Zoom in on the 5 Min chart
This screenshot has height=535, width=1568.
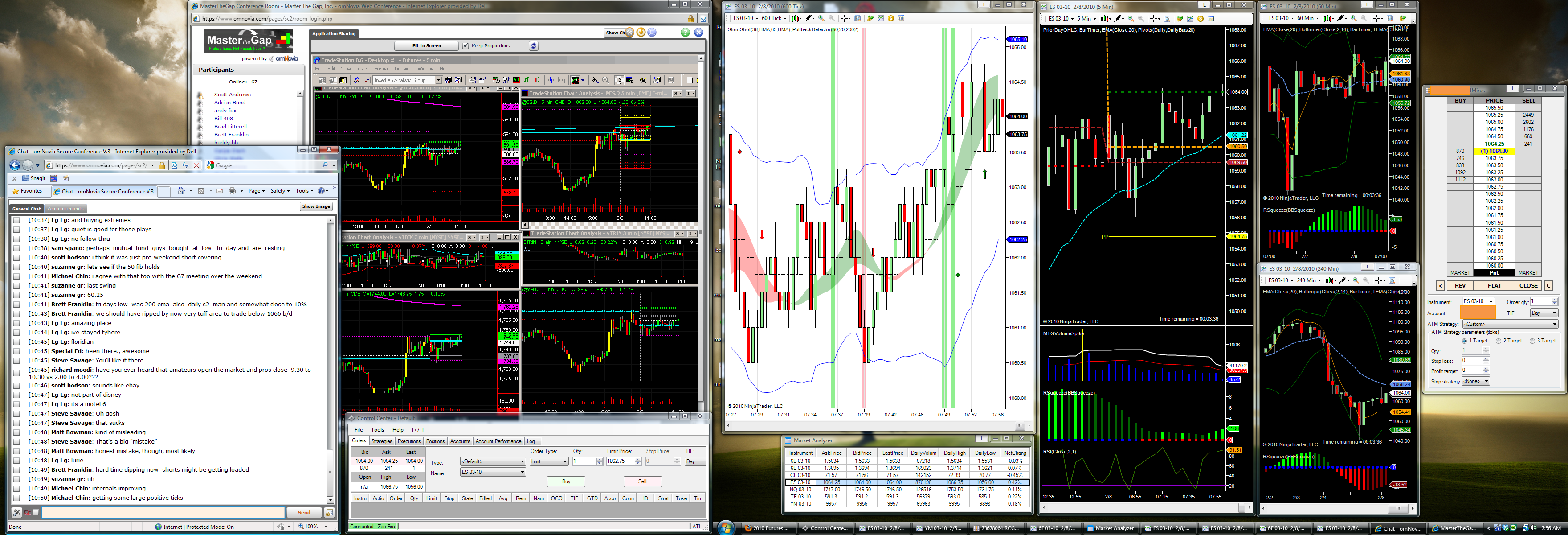tap(1131, 19)
